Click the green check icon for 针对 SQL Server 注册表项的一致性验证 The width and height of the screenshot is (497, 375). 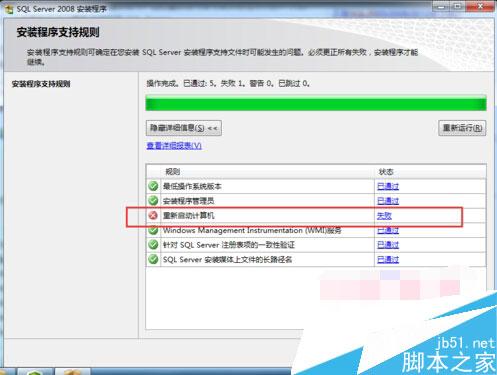pyautogui.click(x=153, y=245)
